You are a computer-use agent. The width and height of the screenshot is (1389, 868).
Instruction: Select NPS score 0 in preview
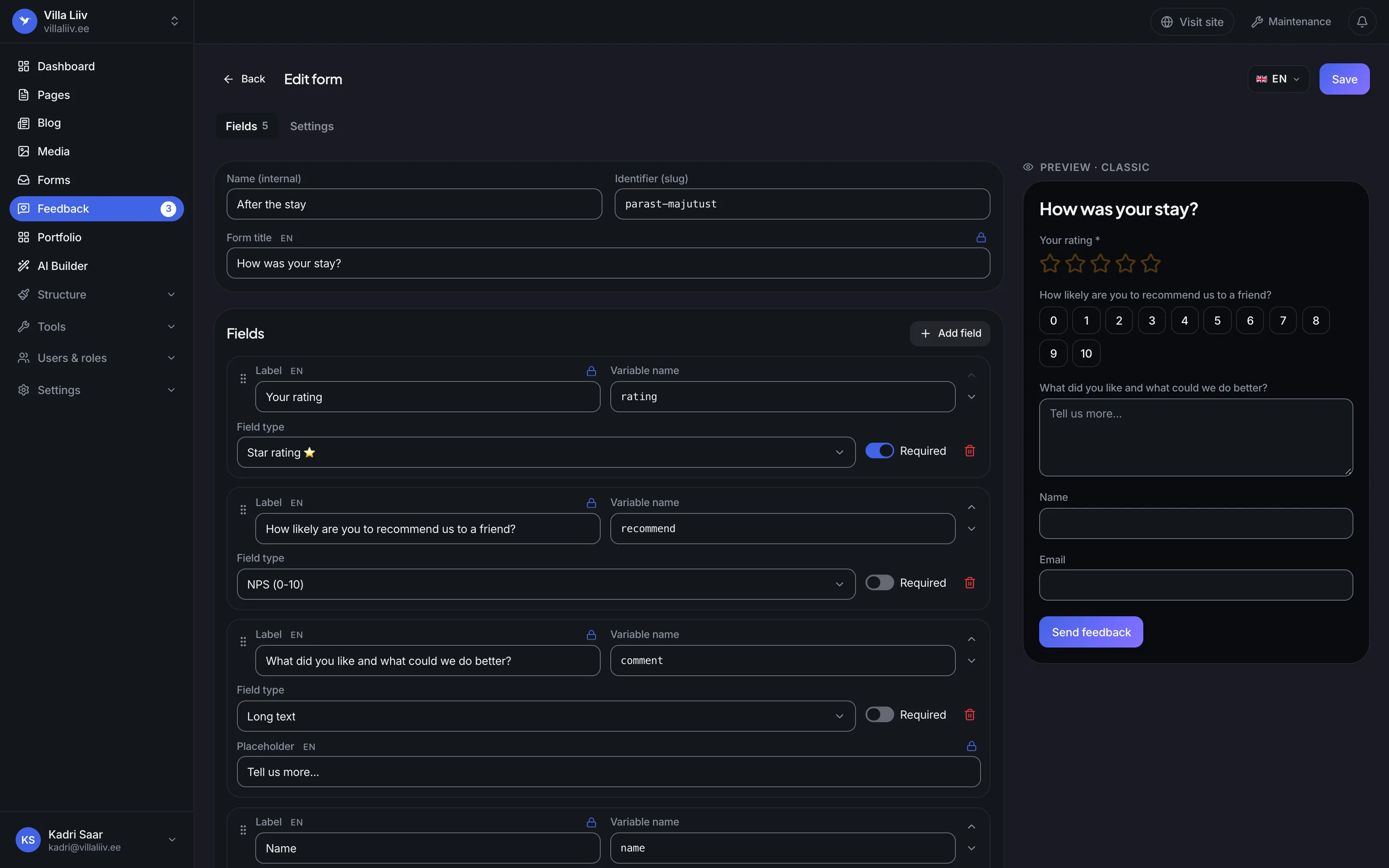pos(1053,321)
